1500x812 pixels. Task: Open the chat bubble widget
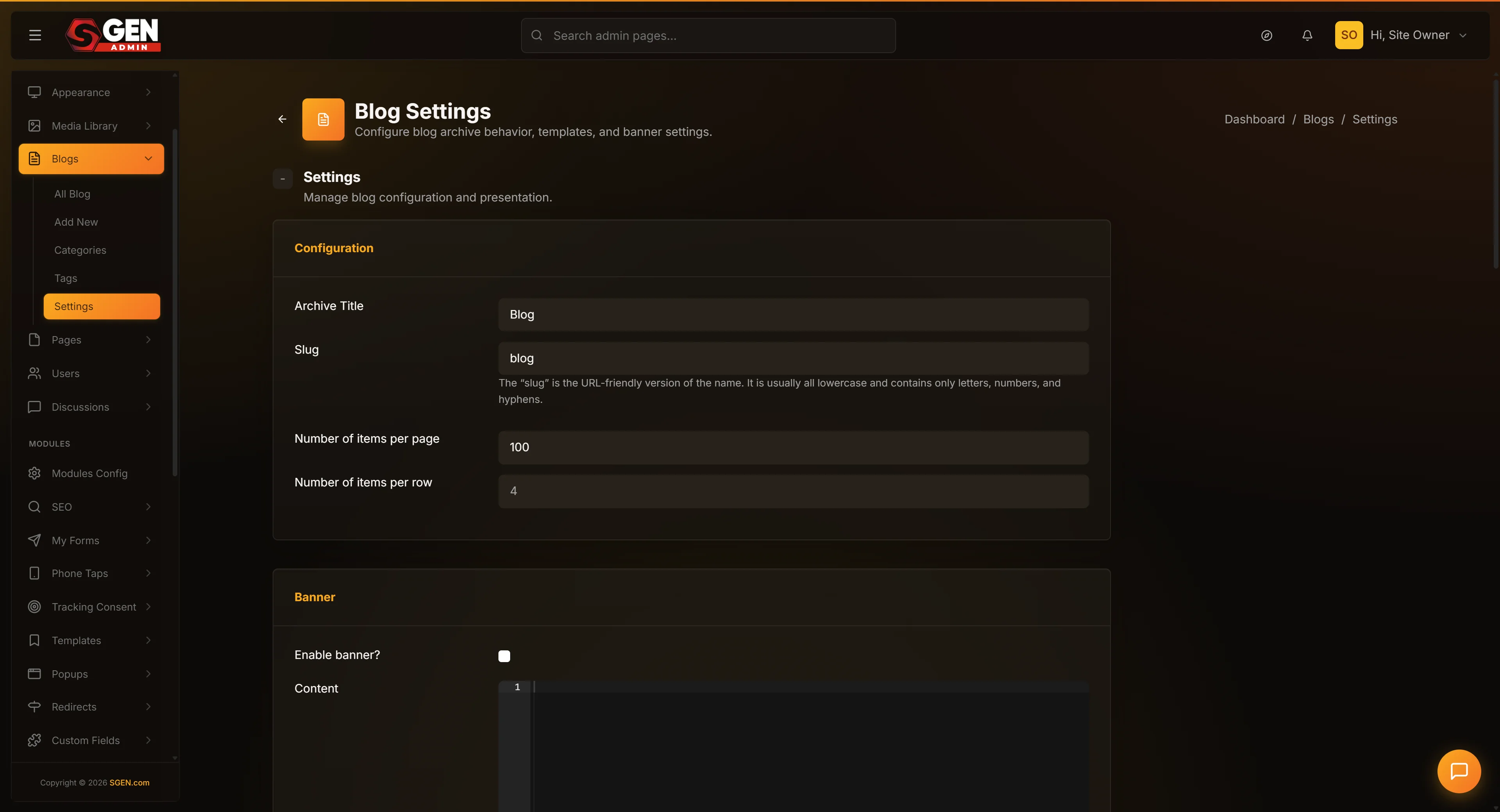click(x=1459, y=771)
